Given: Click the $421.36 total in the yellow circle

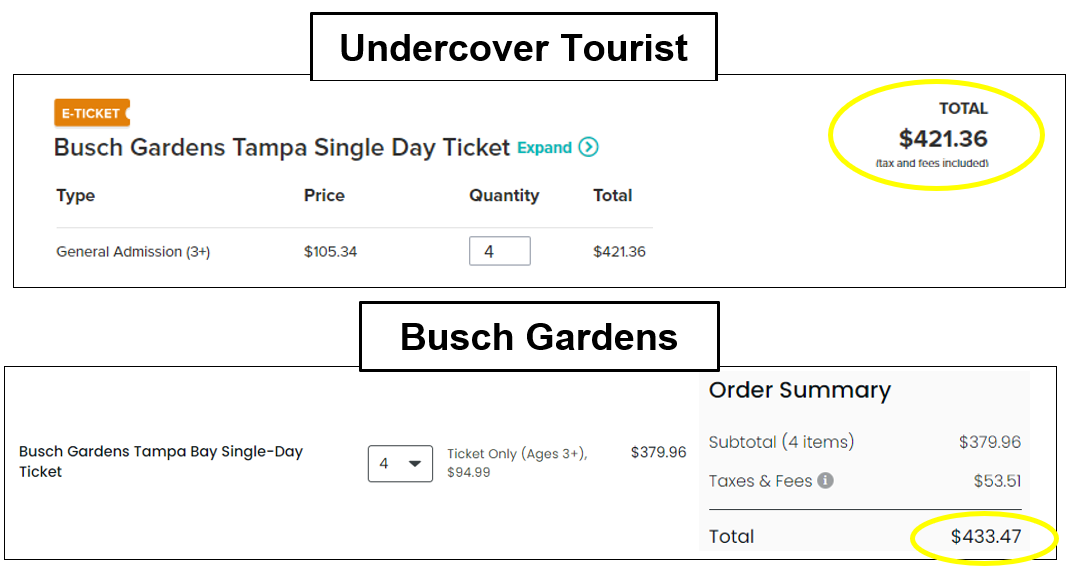Looking at the screenshot, I should point(943,139).
